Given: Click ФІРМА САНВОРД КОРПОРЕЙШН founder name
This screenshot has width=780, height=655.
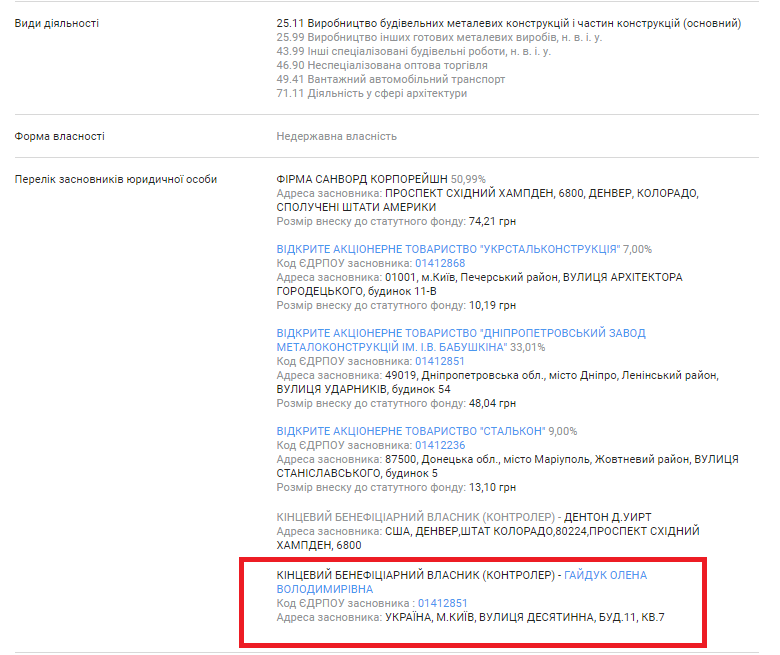Looking at the screenshot, I should coord(362,179).
